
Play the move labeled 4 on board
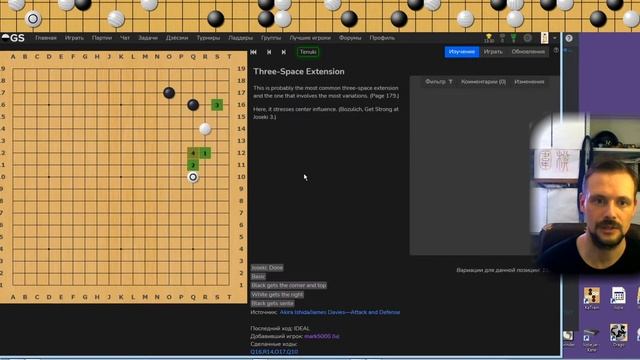193,153
